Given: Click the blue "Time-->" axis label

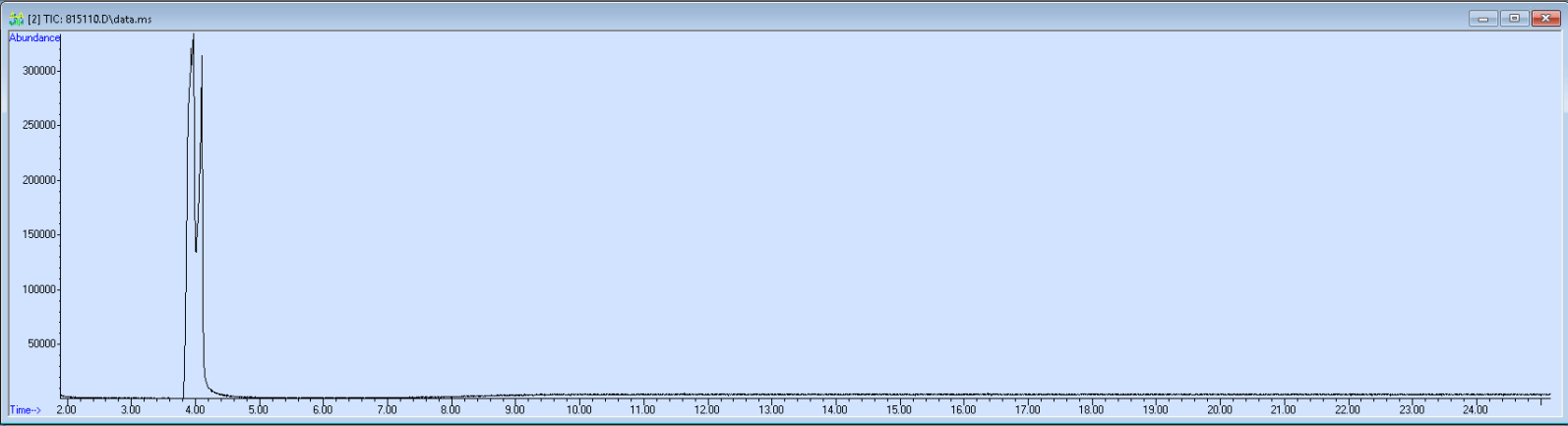Looking at the screenshot, I should point(25,410).
